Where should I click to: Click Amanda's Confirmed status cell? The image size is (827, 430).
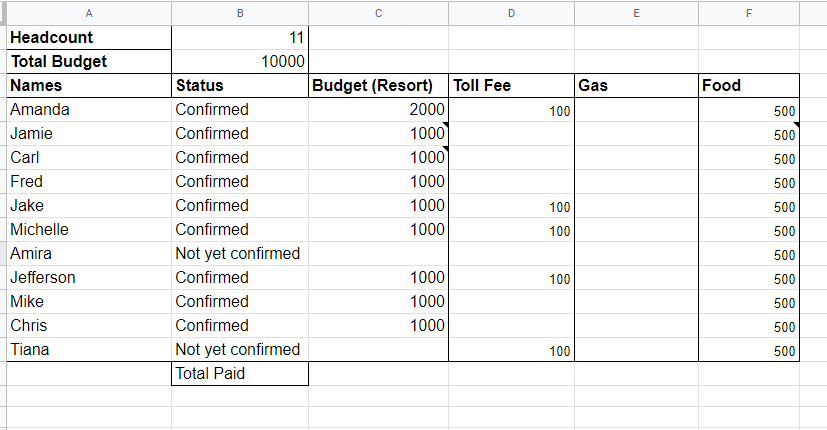coord(240,110)
